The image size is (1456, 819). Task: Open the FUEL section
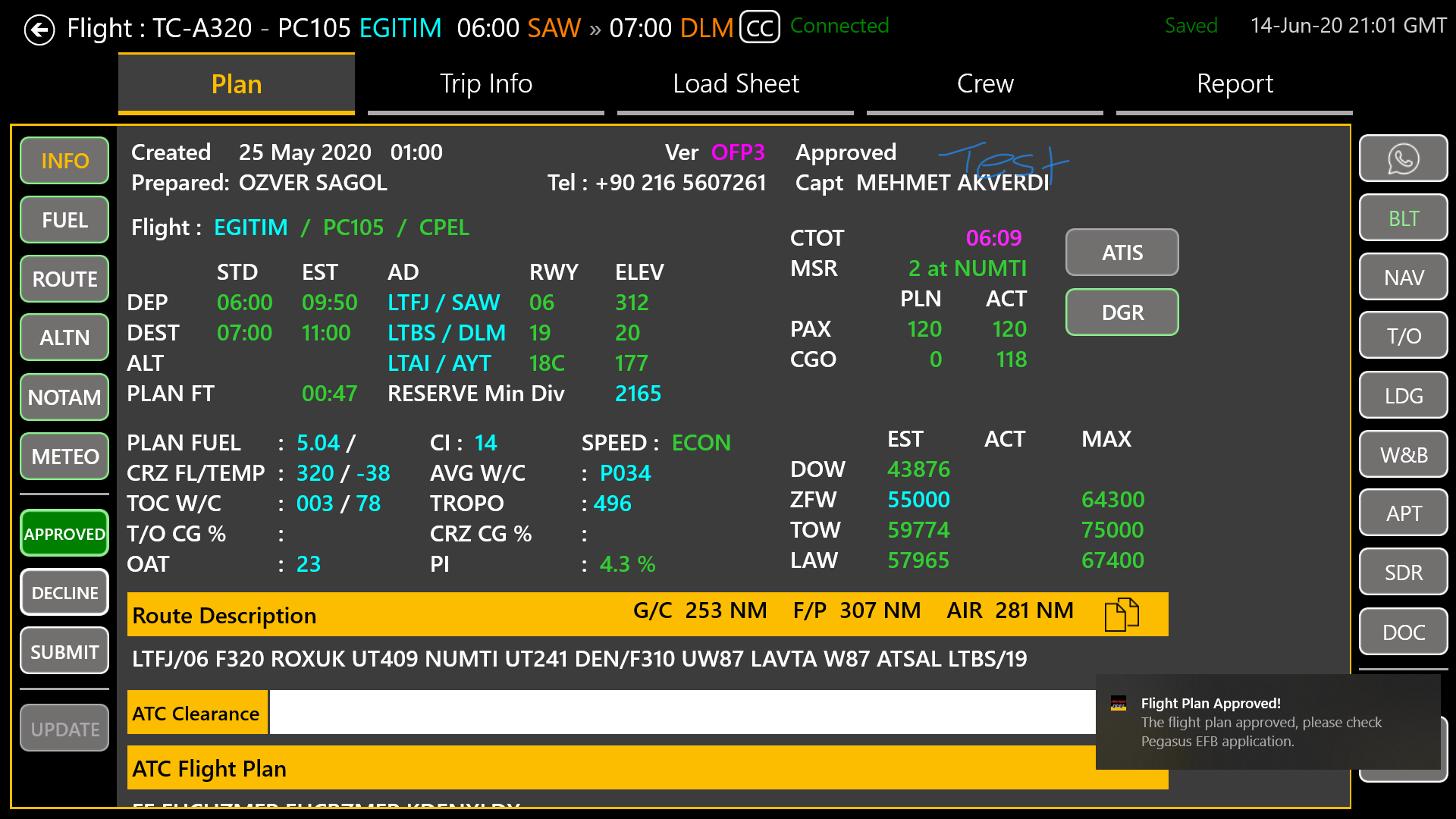64,220
